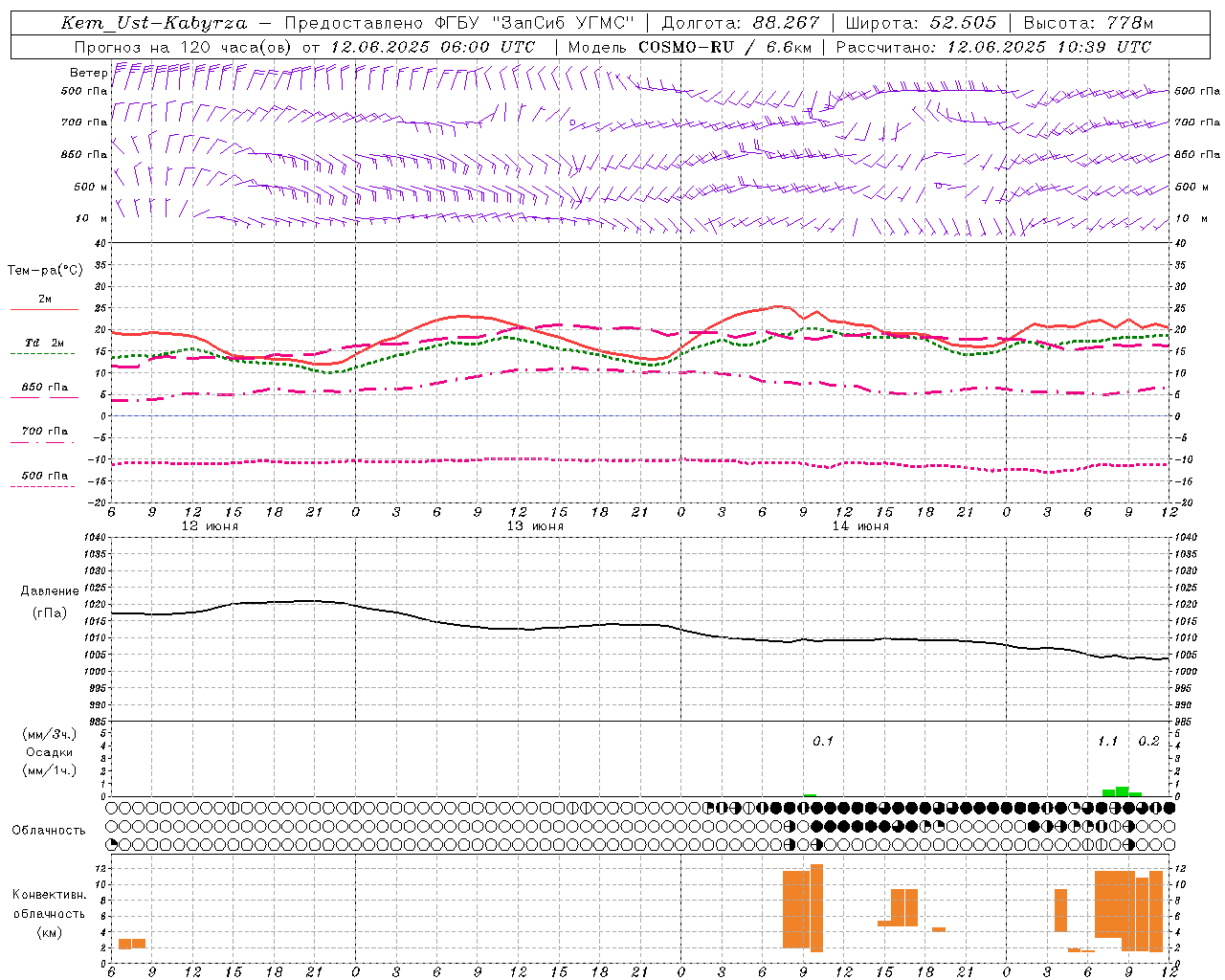Screen dimensions: 1225x980
Task: Select the Долгота: 88.267 value
Action: click(x=741, y=23)
